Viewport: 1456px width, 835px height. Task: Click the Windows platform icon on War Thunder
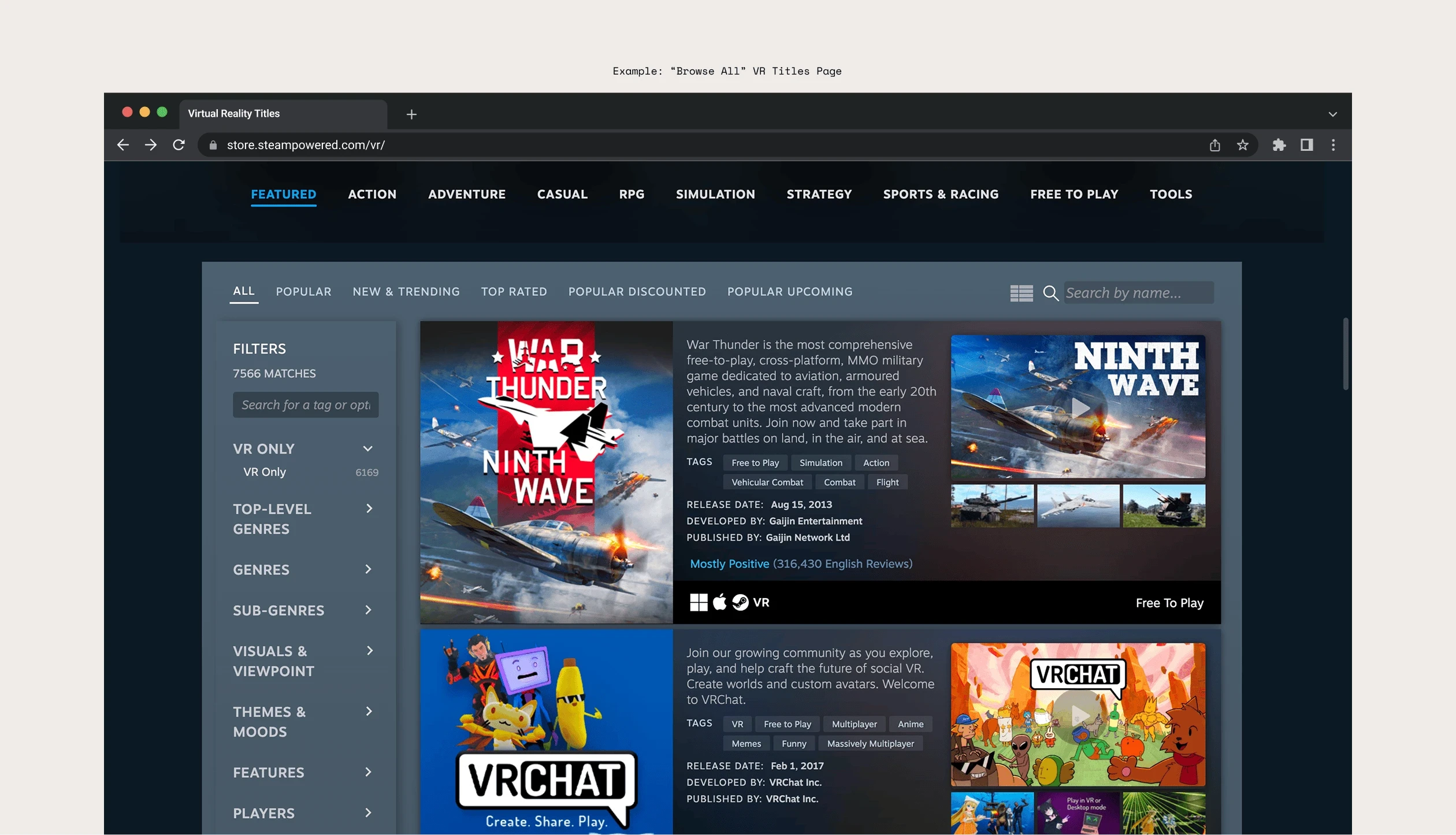pyautogui.click(x=699, y=602)
